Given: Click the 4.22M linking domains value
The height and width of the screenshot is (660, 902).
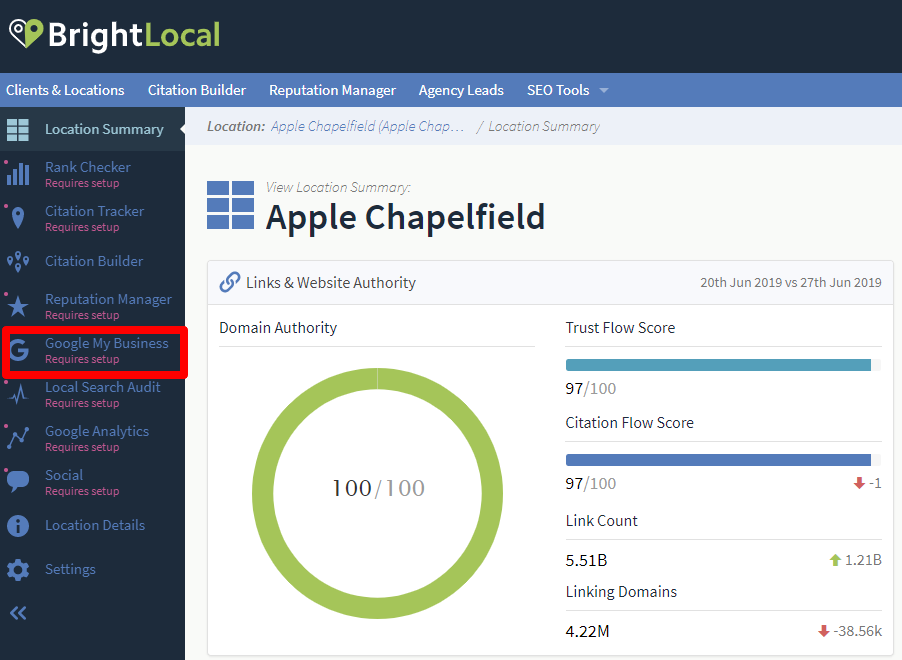Looking at the screenshot, I should tap(587, 632).
